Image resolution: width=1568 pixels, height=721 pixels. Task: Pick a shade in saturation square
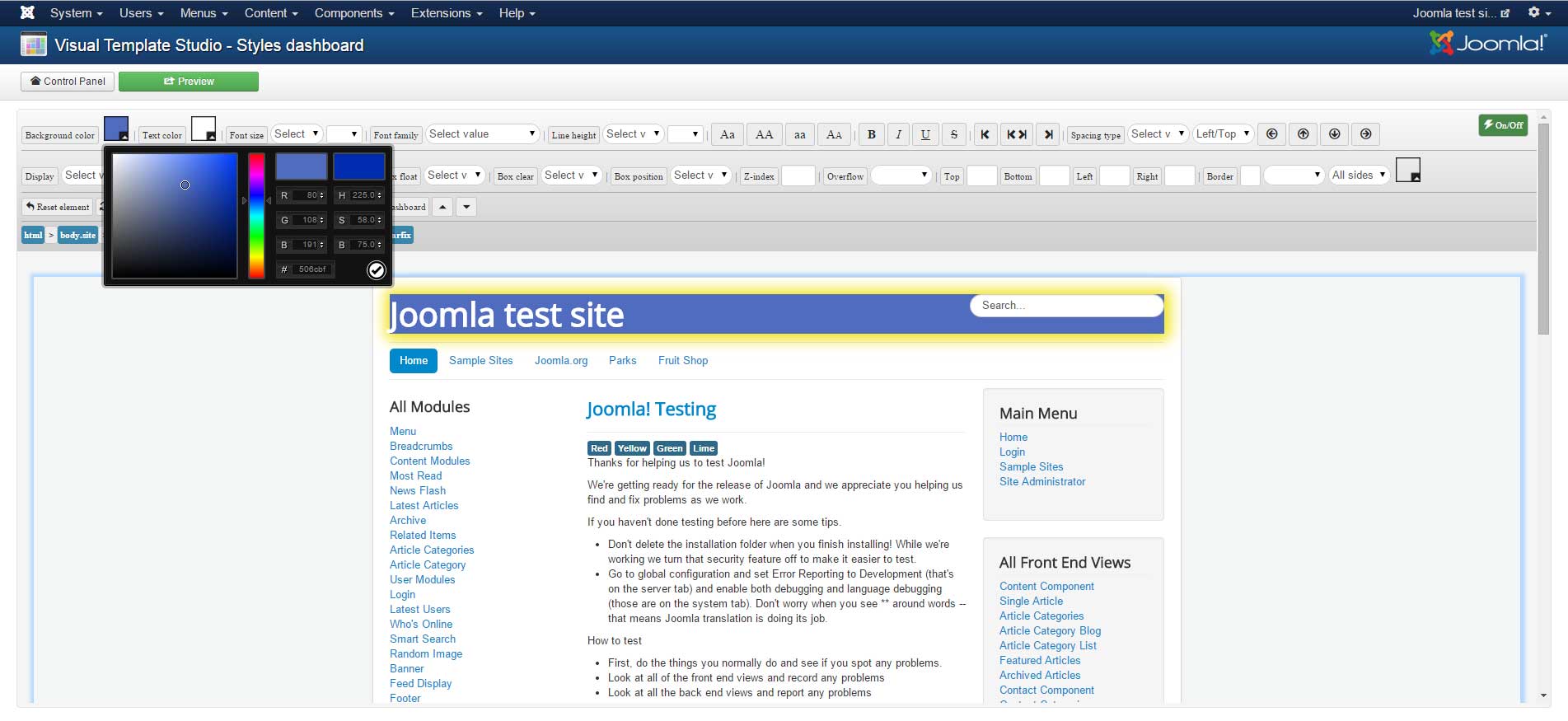175,216
